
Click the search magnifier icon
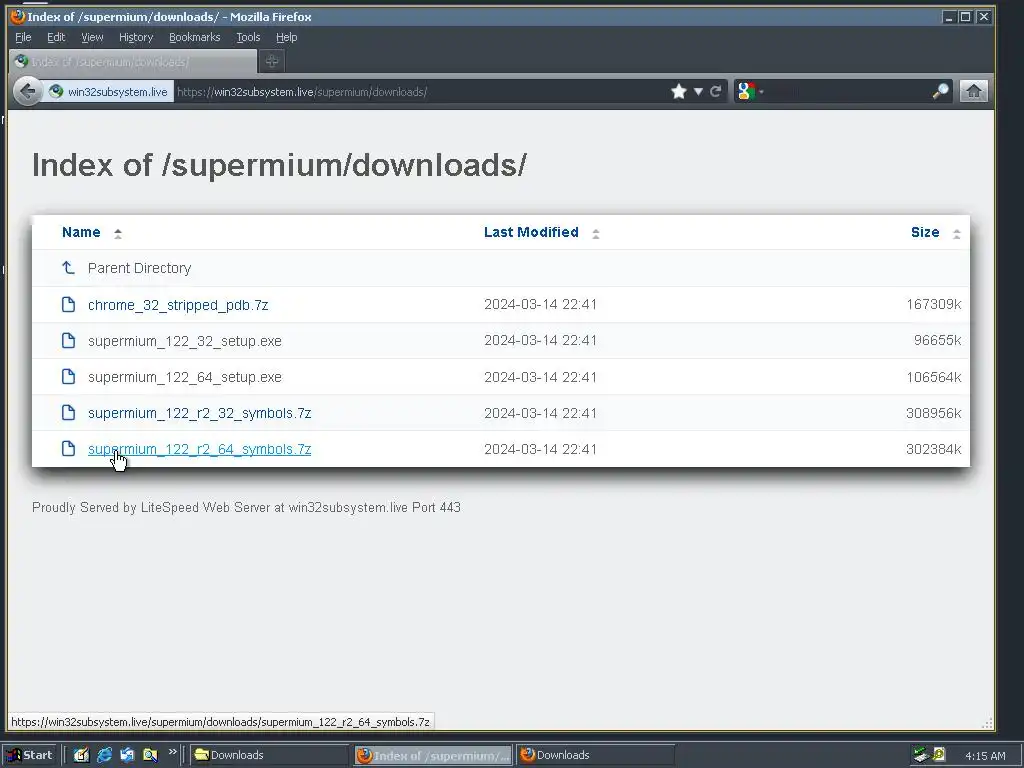[x=940, y=91]
